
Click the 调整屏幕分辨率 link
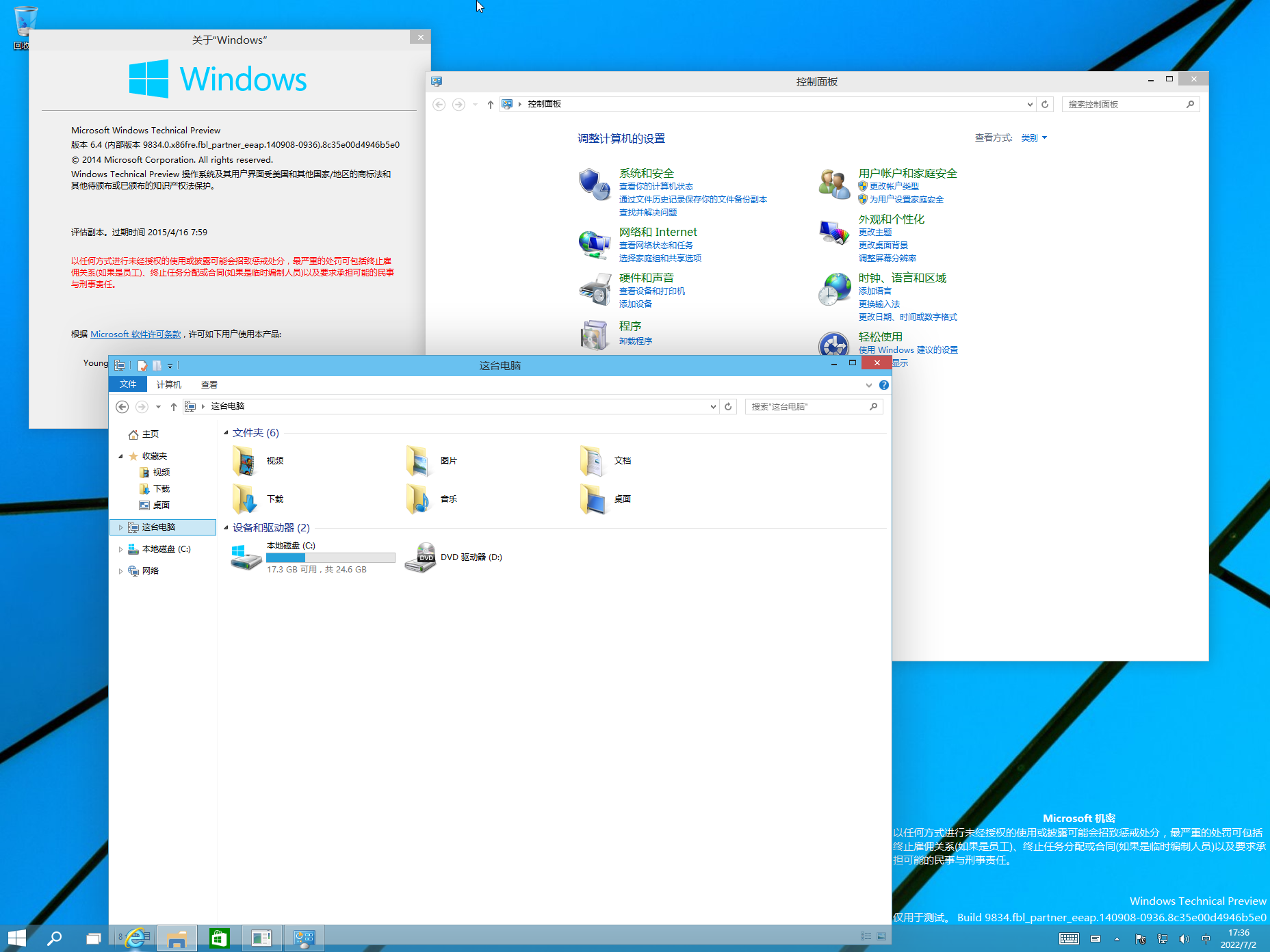pyautogui.click(x=887, y=259)
